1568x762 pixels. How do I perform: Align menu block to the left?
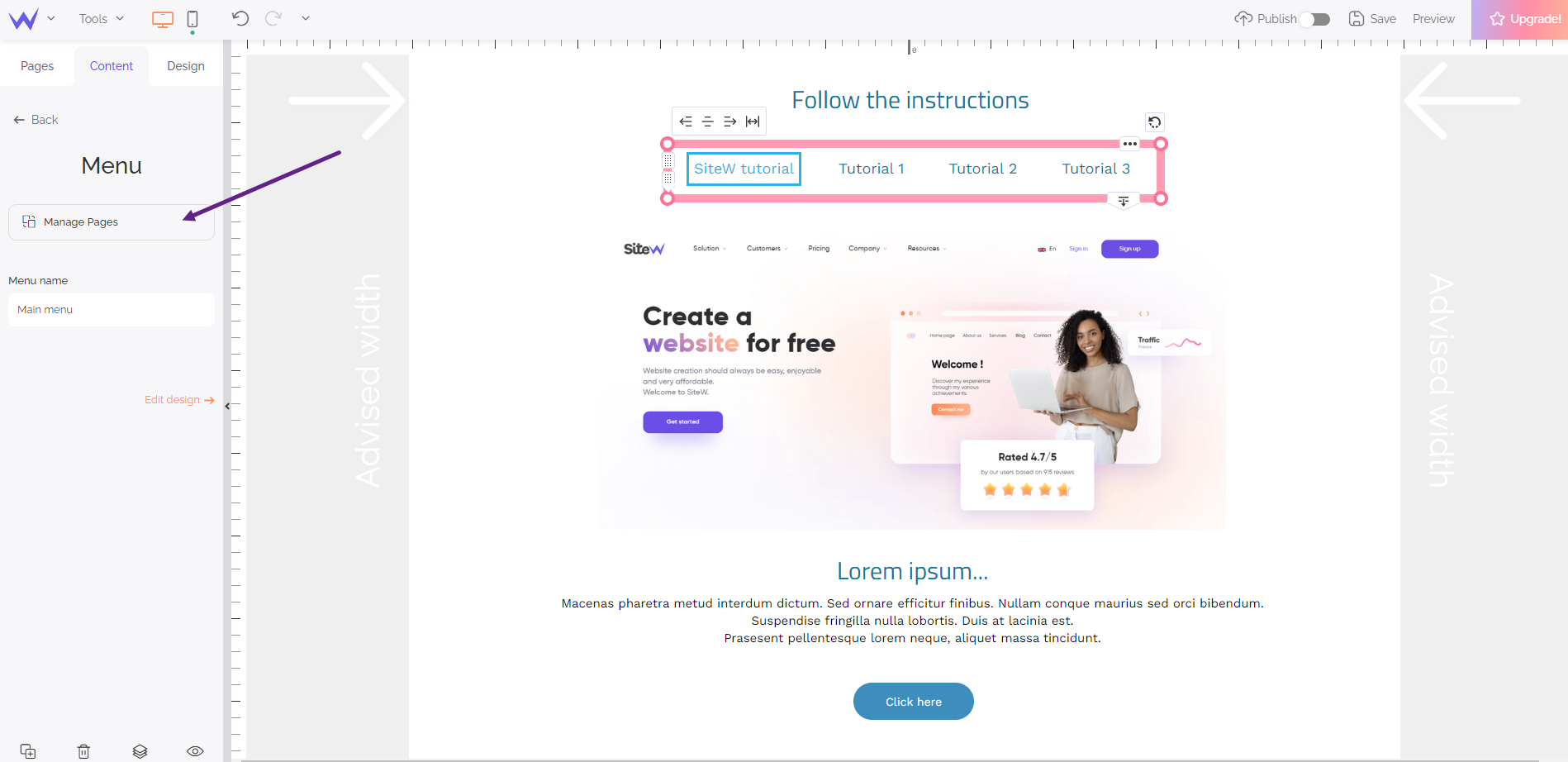tap(686, 121)
